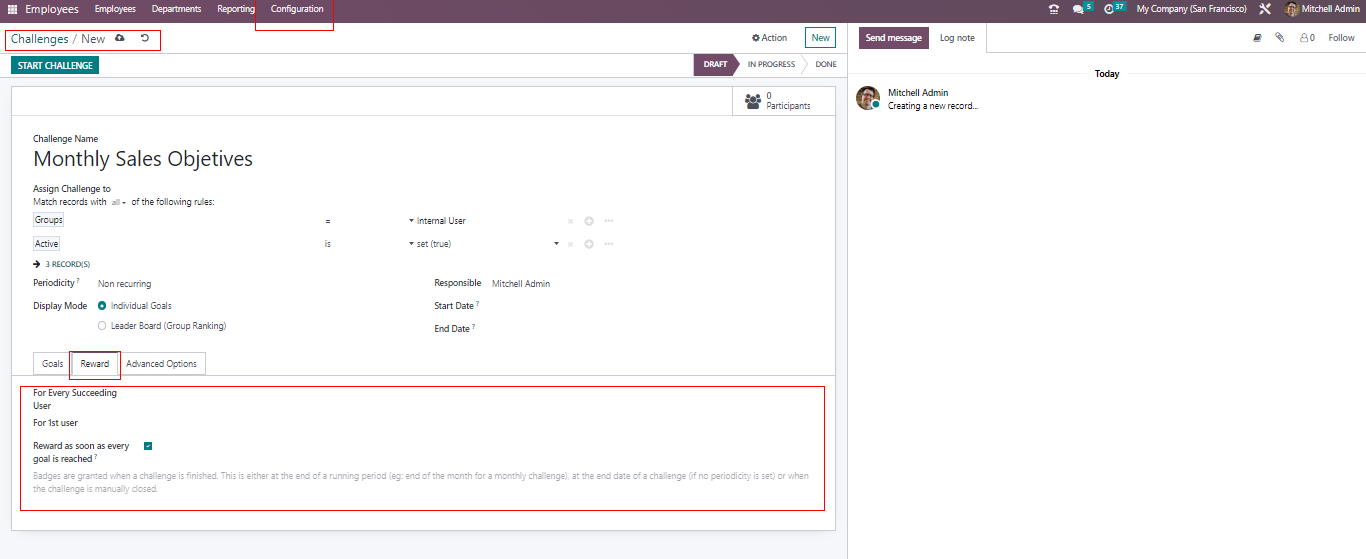The height and width of the screenshot is (559, 1366).
Task: Open the apps grid menu icon
Action: 12,9
